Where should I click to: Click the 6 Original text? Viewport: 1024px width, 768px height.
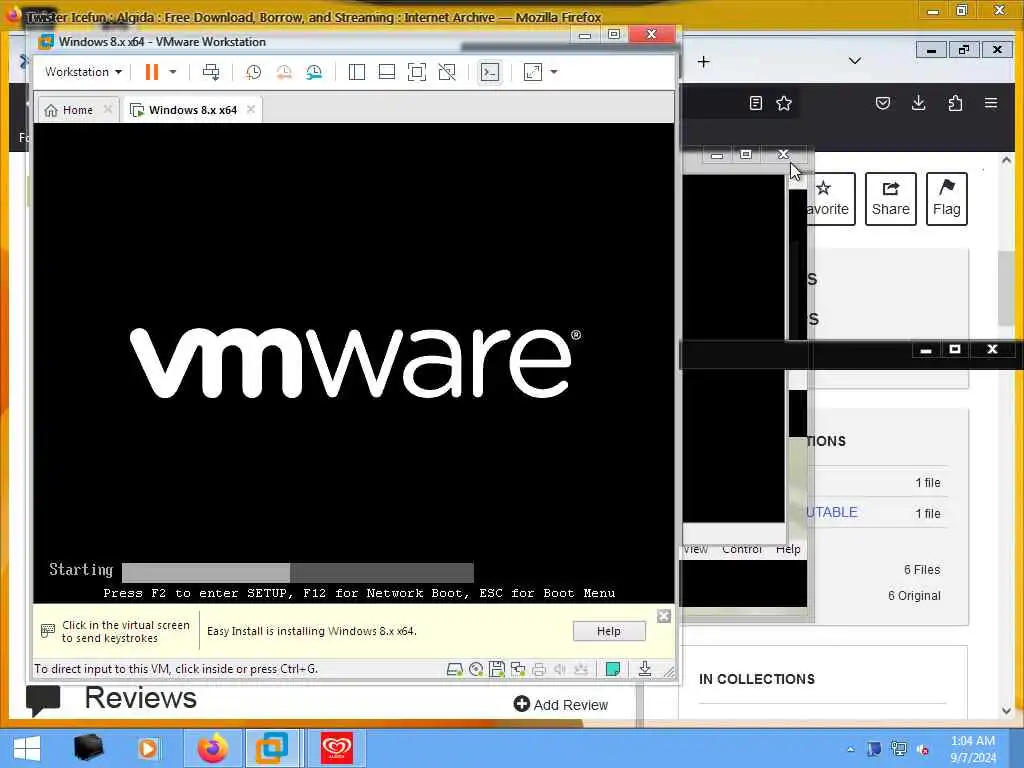click(914, 596)
